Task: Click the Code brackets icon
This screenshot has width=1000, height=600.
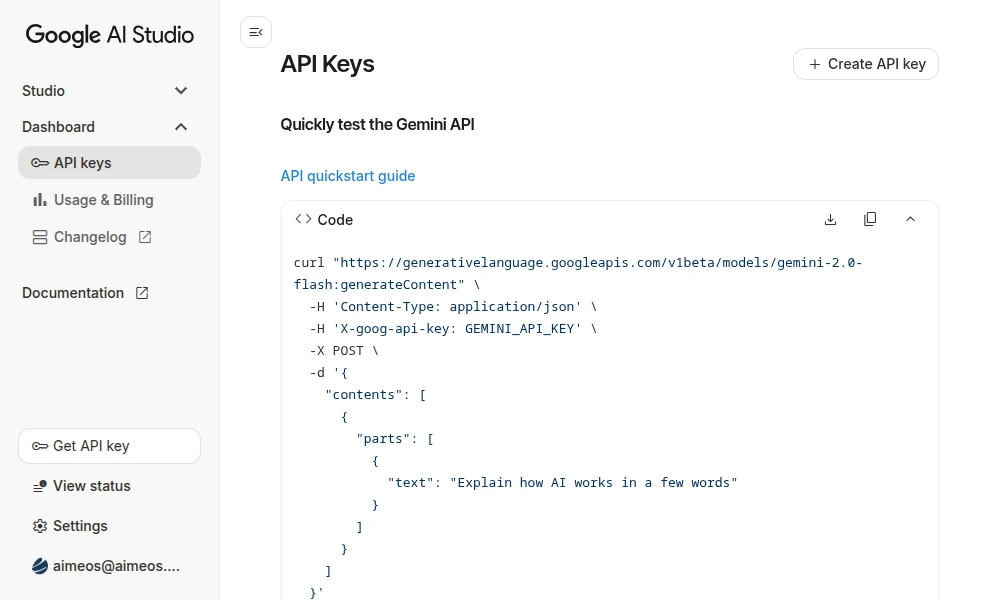Action: coord(303,219)
